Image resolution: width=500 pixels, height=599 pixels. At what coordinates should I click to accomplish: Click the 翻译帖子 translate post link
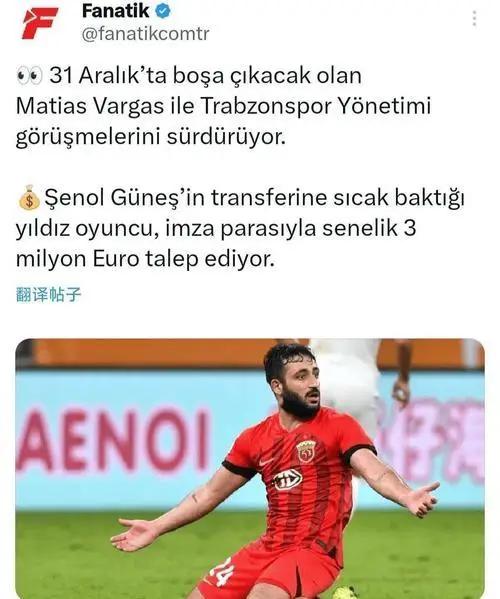[49, 295]
